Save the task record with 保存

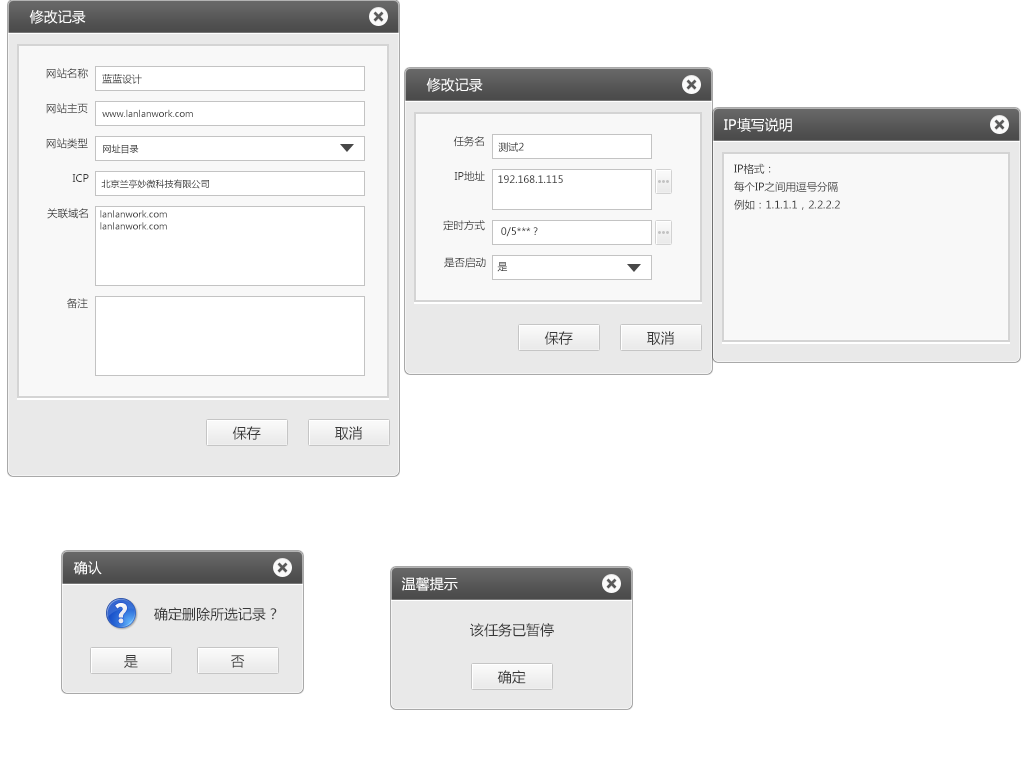pos(558,338)
